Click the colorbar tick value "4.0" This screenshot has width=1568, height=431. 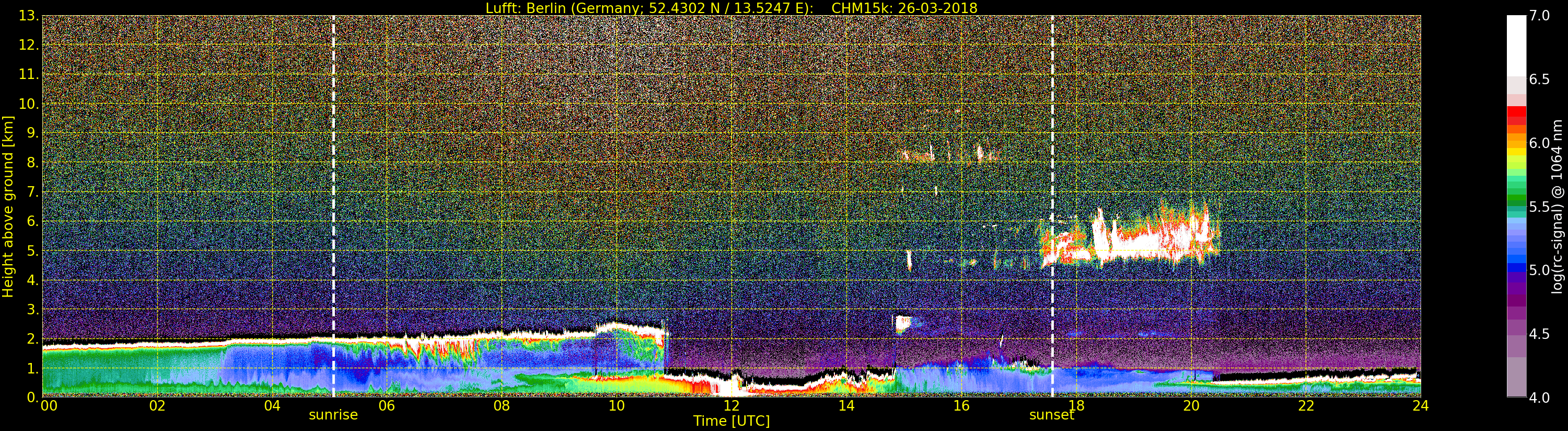1540,398
